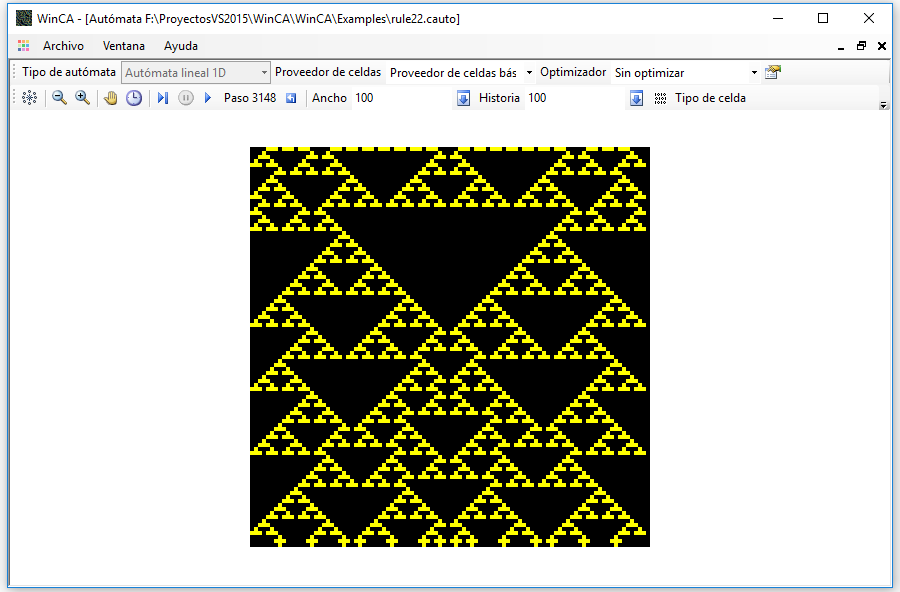Close the rule22.cauto document window
Viewport: 900px width, 592px height.
coord(882,46)
